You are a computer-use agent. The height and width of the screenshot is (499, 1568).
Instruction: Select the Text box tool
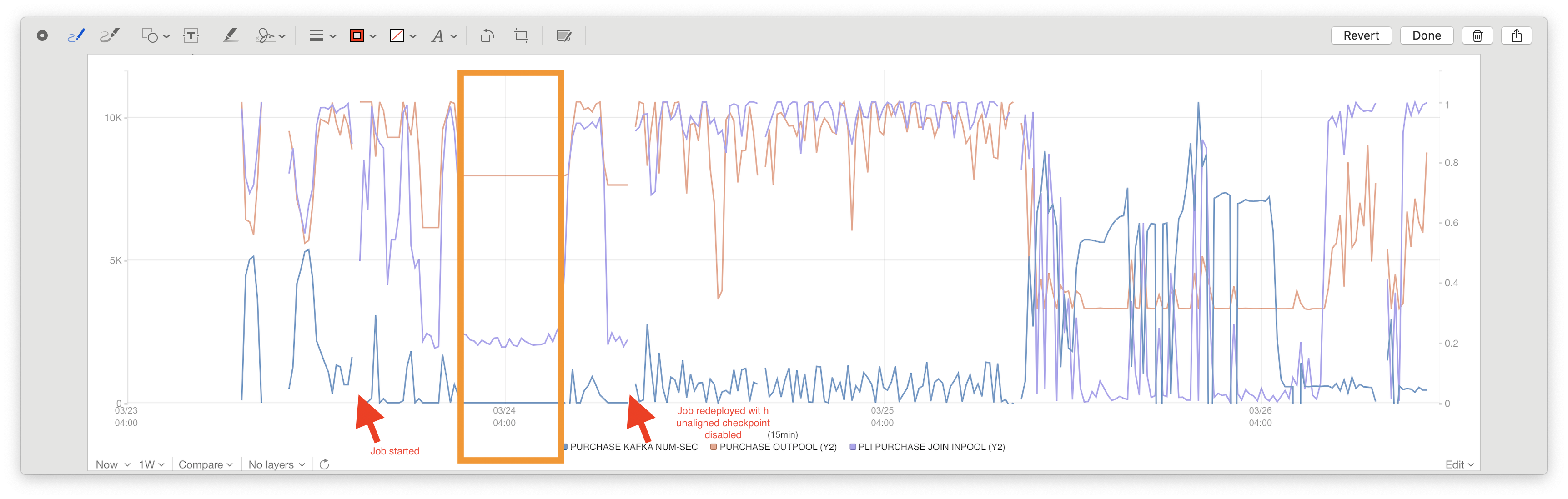tap(191, 36)
